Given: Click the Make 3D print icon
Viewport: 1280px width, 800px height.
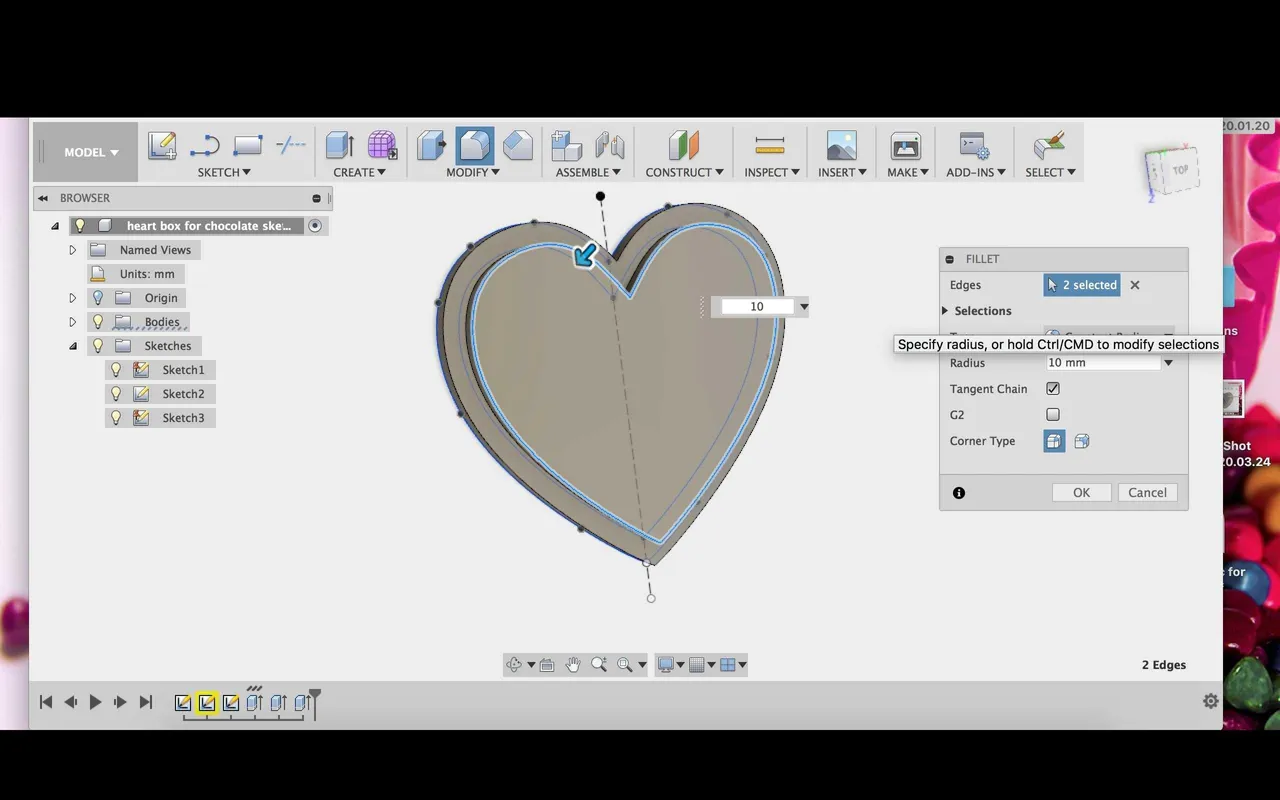Looking at the screenshot, I should pyautogui.click(x=906, y=146).
